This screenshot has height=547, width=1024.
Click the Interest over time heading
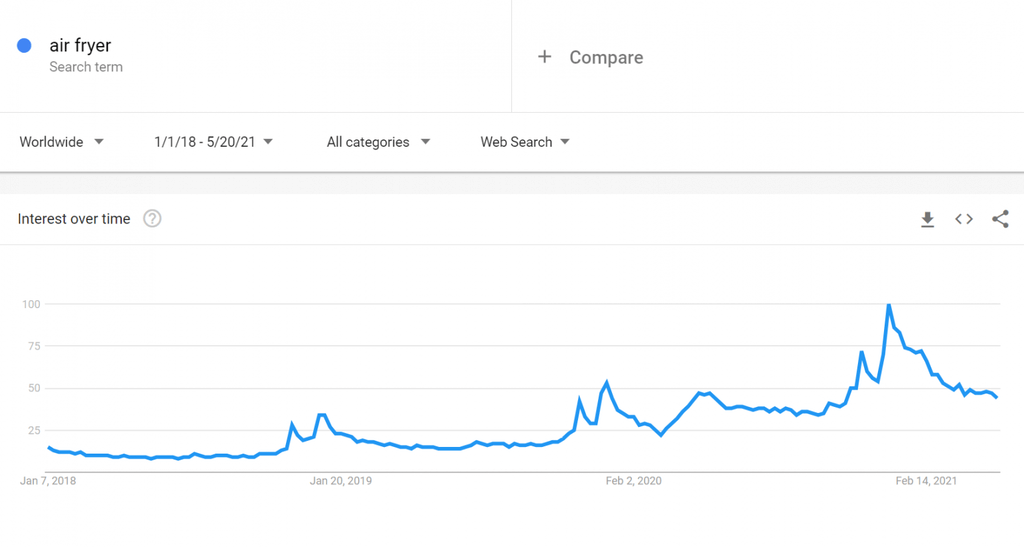[74, 219]
